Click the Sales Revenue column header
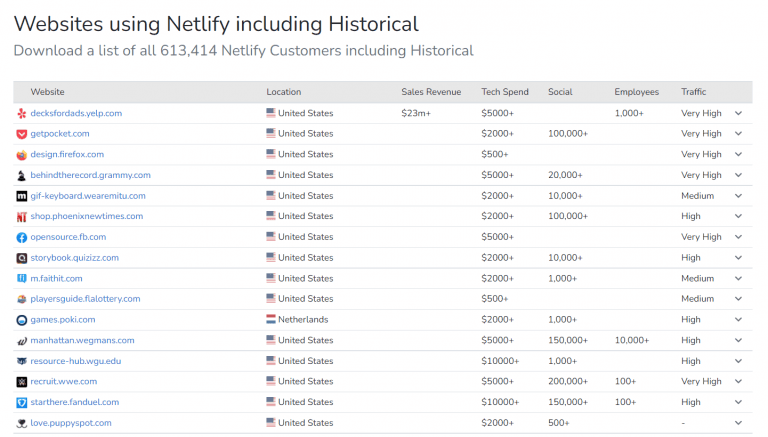 tap(431, 92)
